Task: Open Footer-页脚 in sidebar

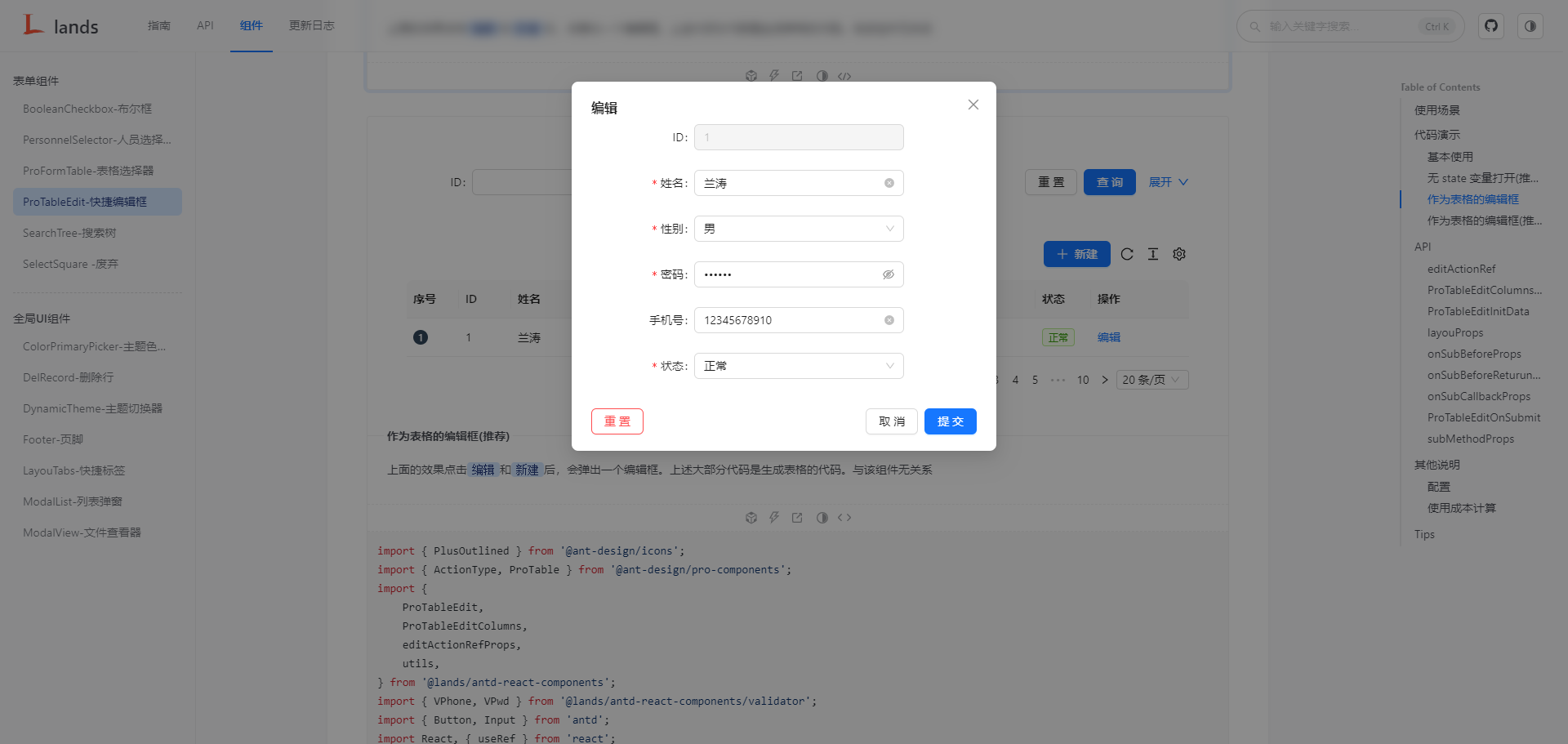Action: (97, 439)
